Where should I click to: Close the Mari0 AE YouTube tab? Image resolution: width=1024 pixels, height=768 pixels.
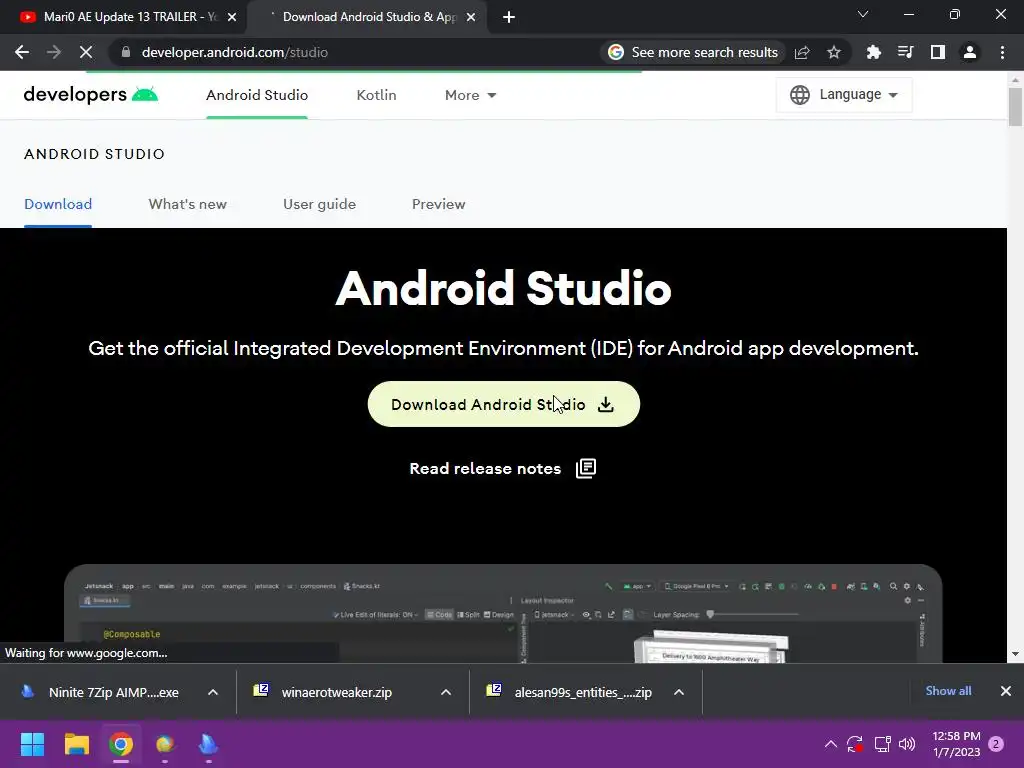[232, 17]
